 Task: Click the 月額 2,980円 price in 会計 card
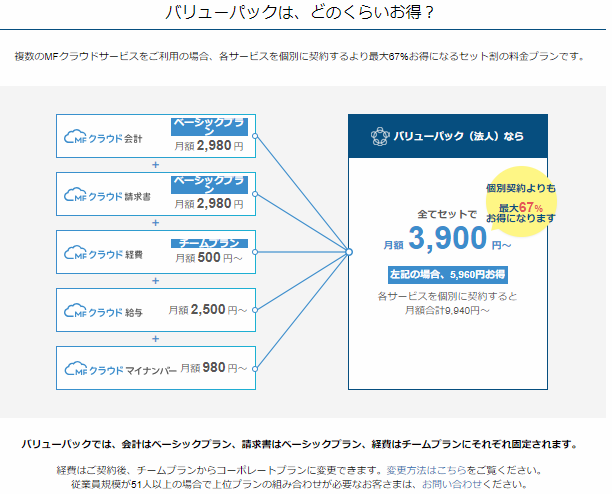coord(209,146)
